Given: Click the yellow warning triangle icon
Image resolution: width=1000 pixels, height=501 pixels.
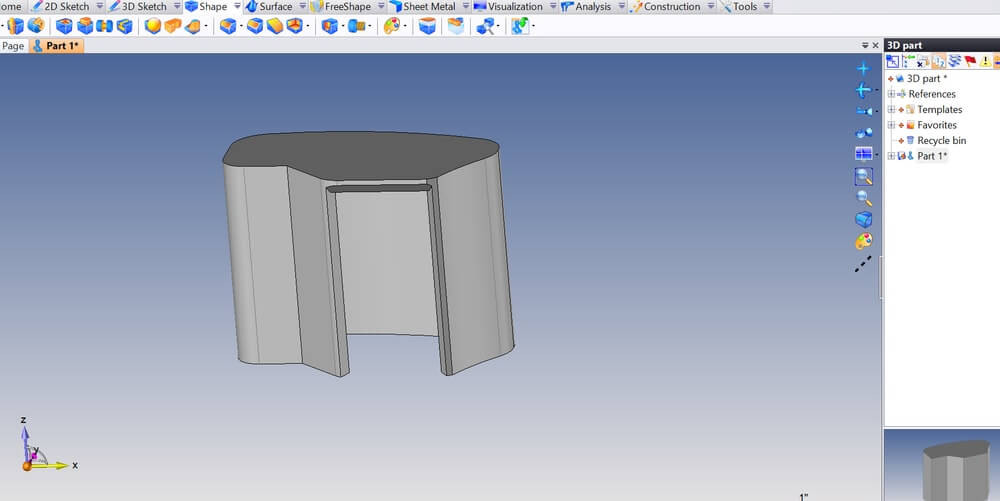Looking at the screenshot, I should click(x=985, y=62).
